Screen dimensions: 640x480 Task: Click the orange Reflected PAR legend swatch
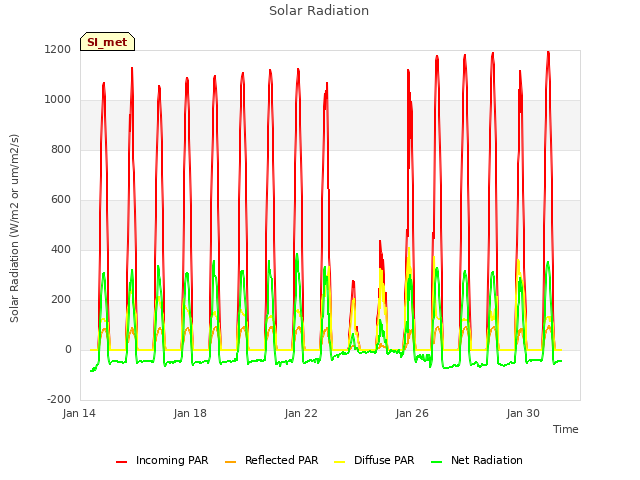tap(231, 462)
